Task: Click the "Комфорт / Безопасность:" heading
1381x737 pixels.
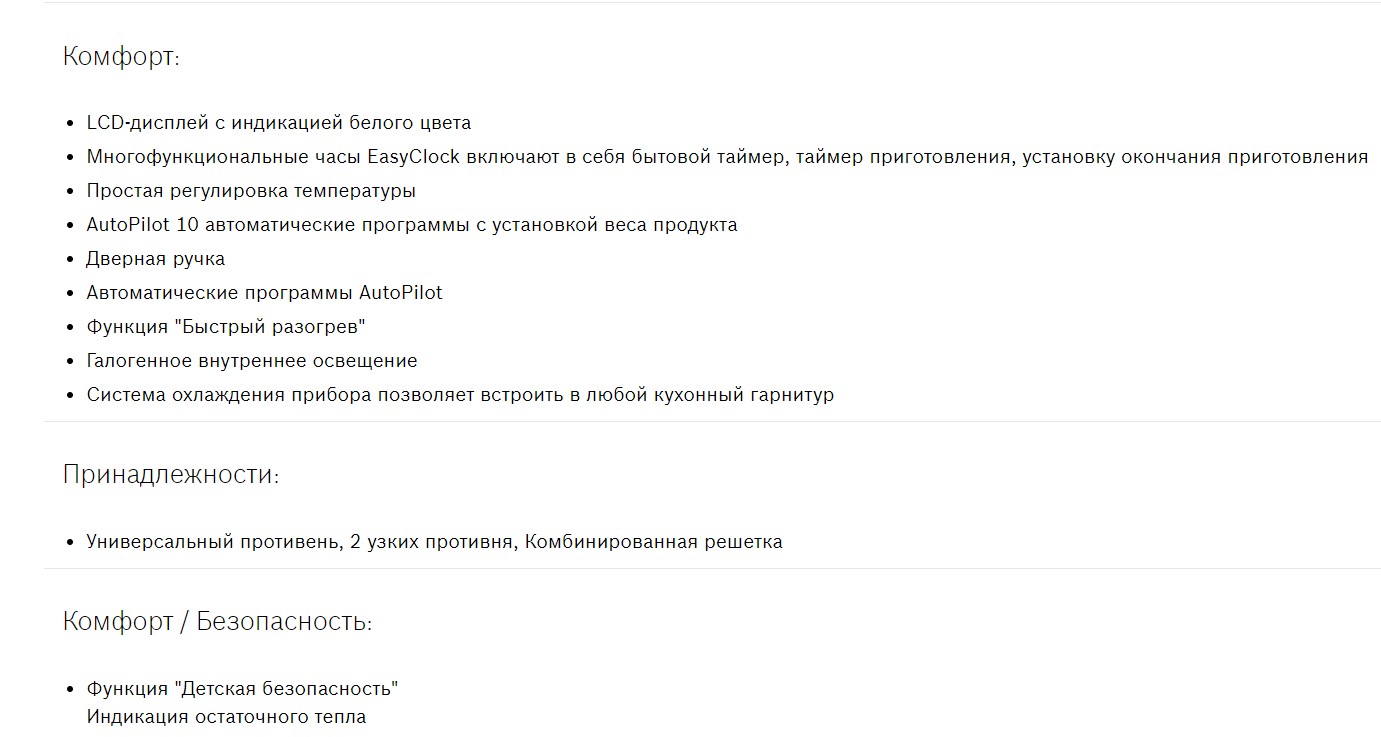Action: click(217, 622)
